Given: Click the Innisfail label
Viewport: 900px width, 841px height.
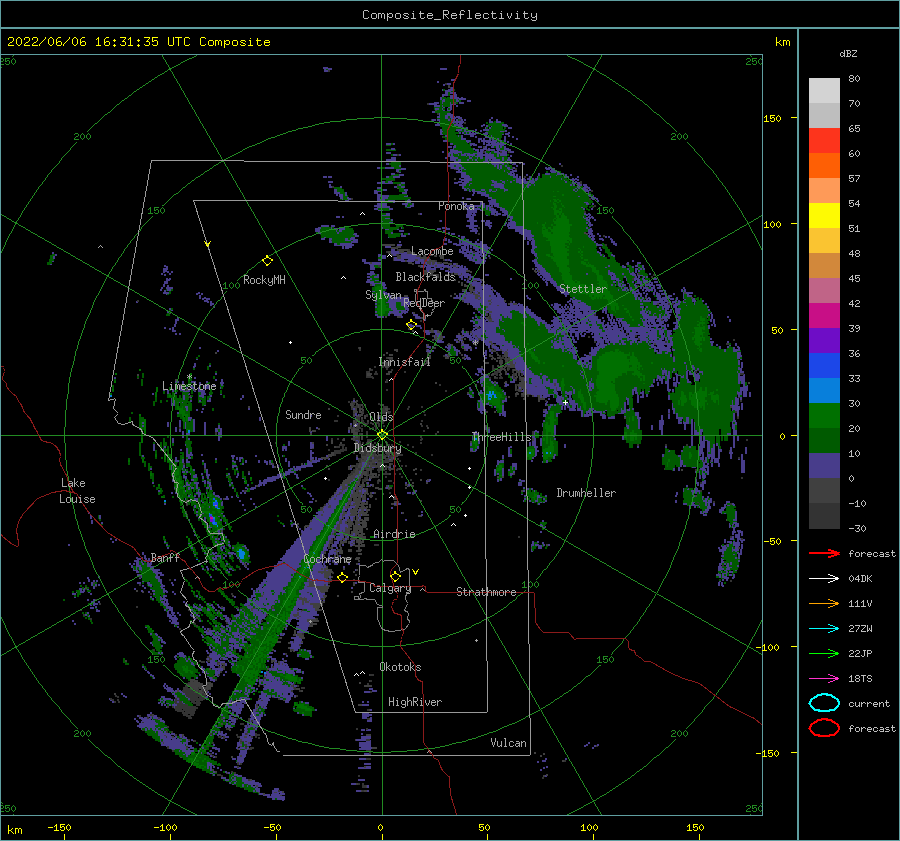Looking at the screenshot, I should pos(404,362).
